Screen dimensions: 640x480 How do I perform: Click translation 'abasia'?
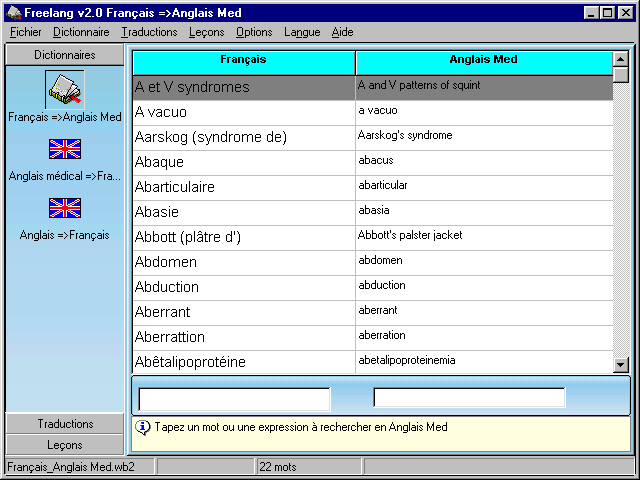click(x=374, y=210)
